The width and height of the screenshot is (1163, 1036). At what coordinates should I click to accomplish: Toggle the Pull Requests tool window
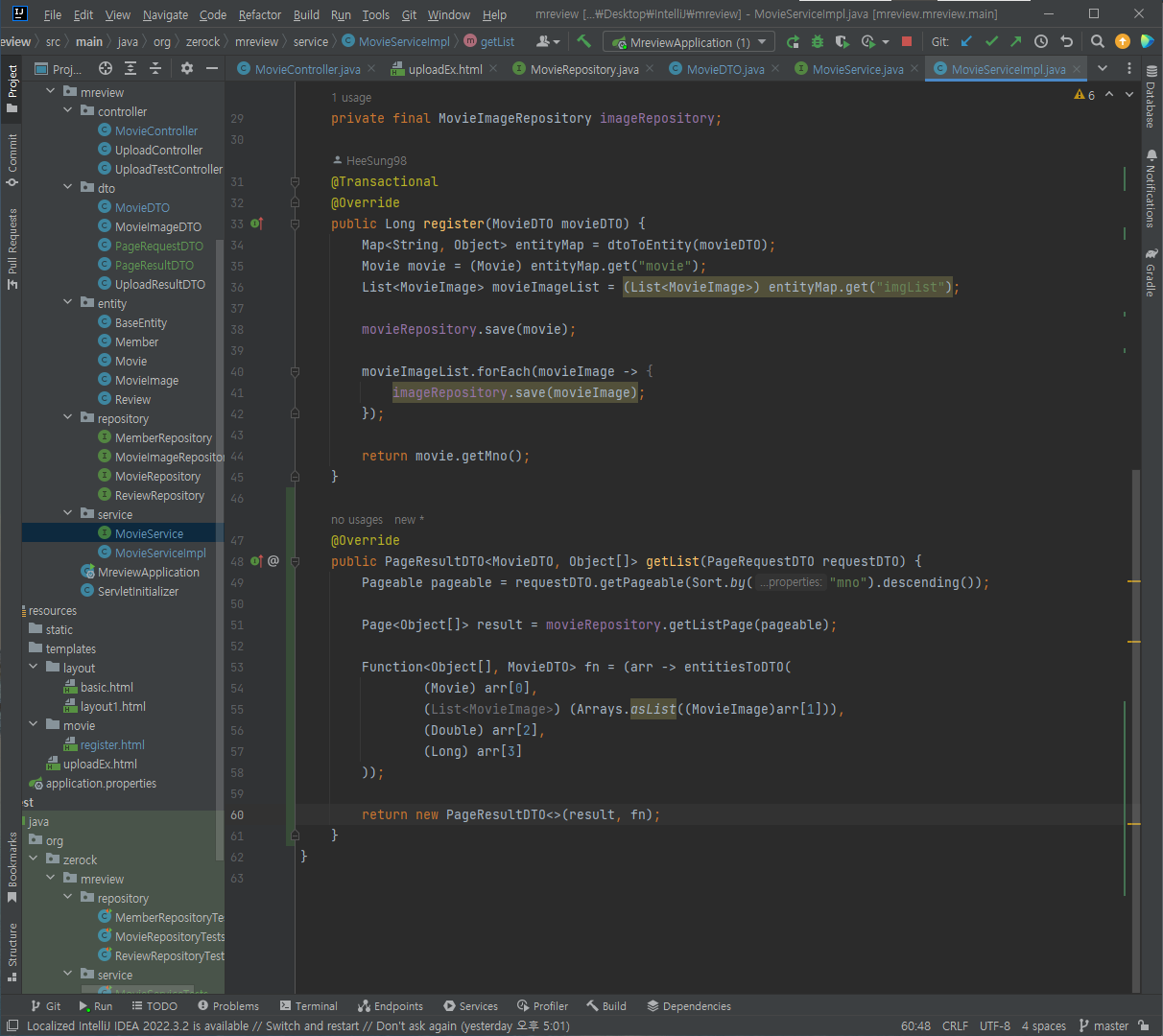pos(12,248)
